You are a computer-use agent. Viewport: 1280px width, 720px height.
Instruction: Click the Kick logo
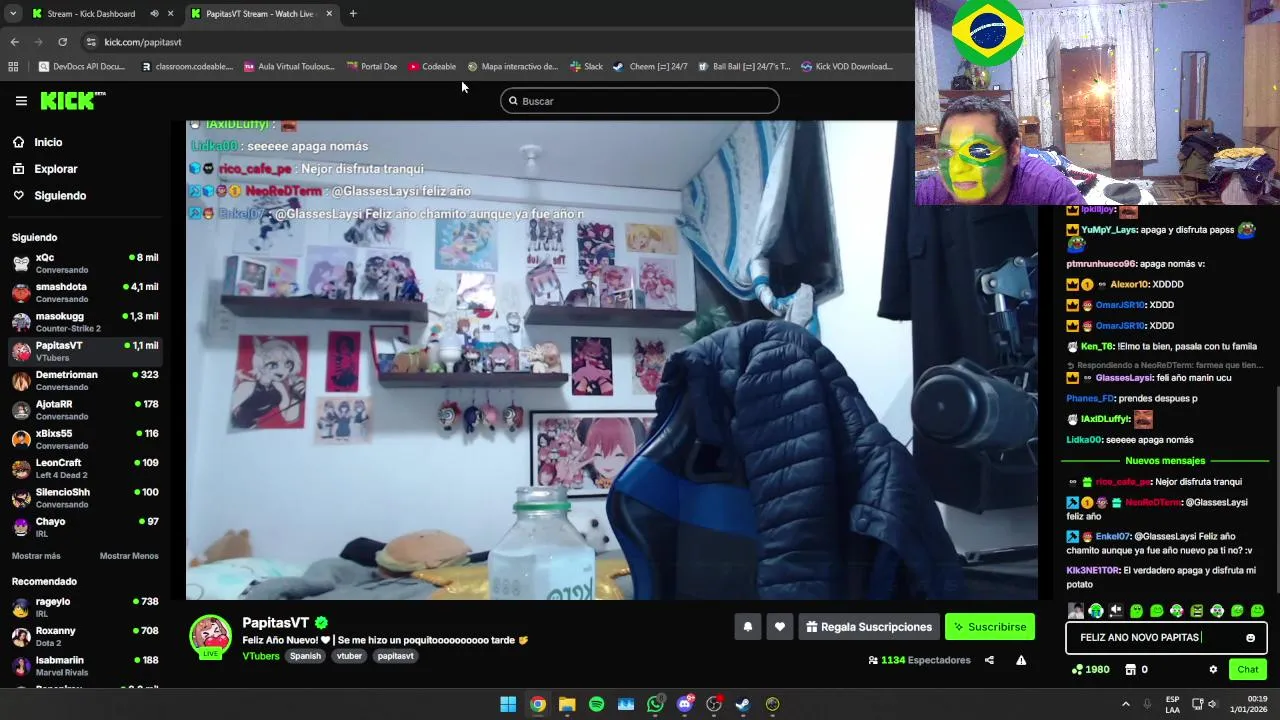pos(72,100)
